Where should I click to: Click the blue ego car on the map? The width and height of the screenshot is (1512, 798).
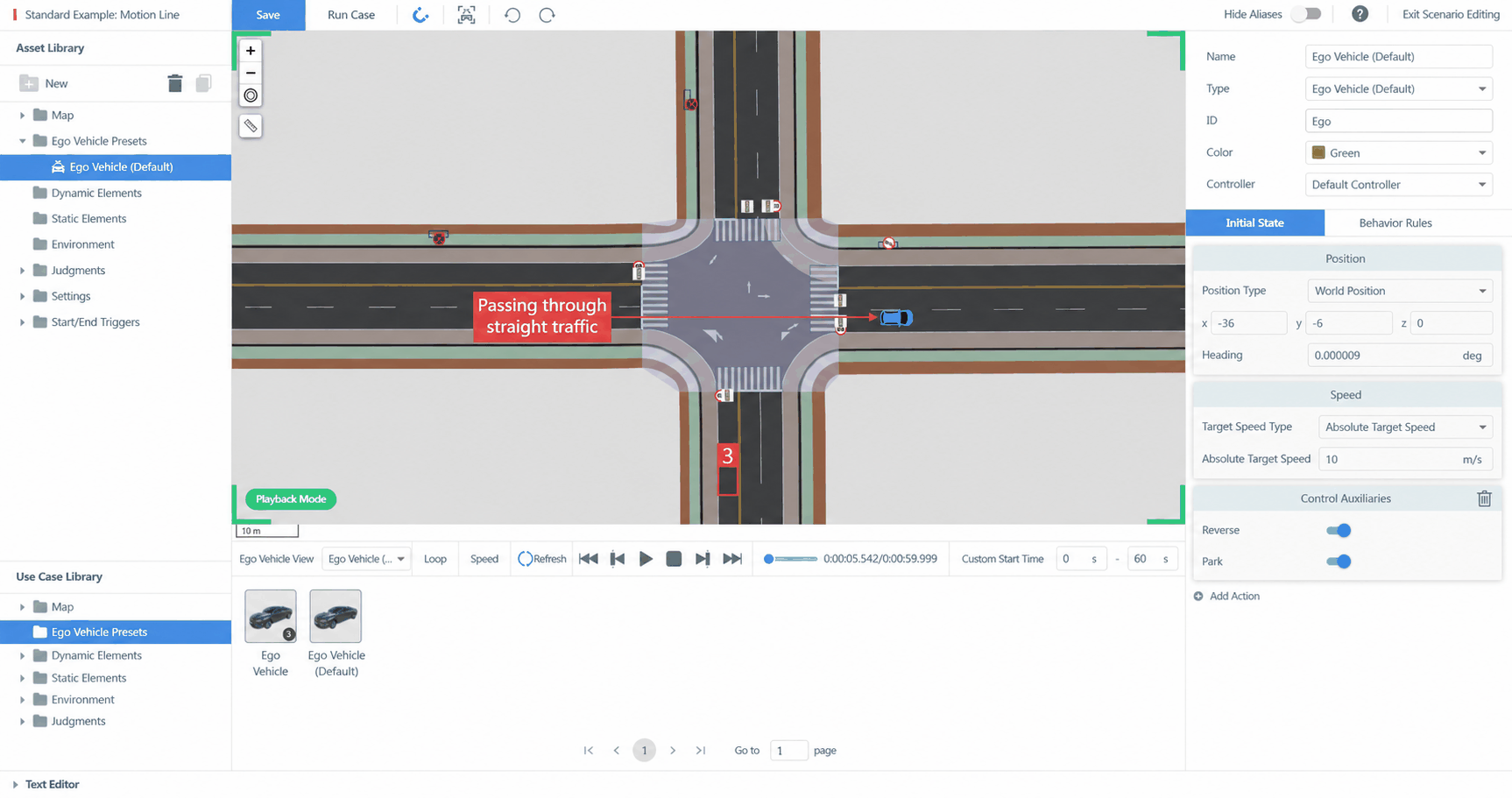(x=896, y=317)
